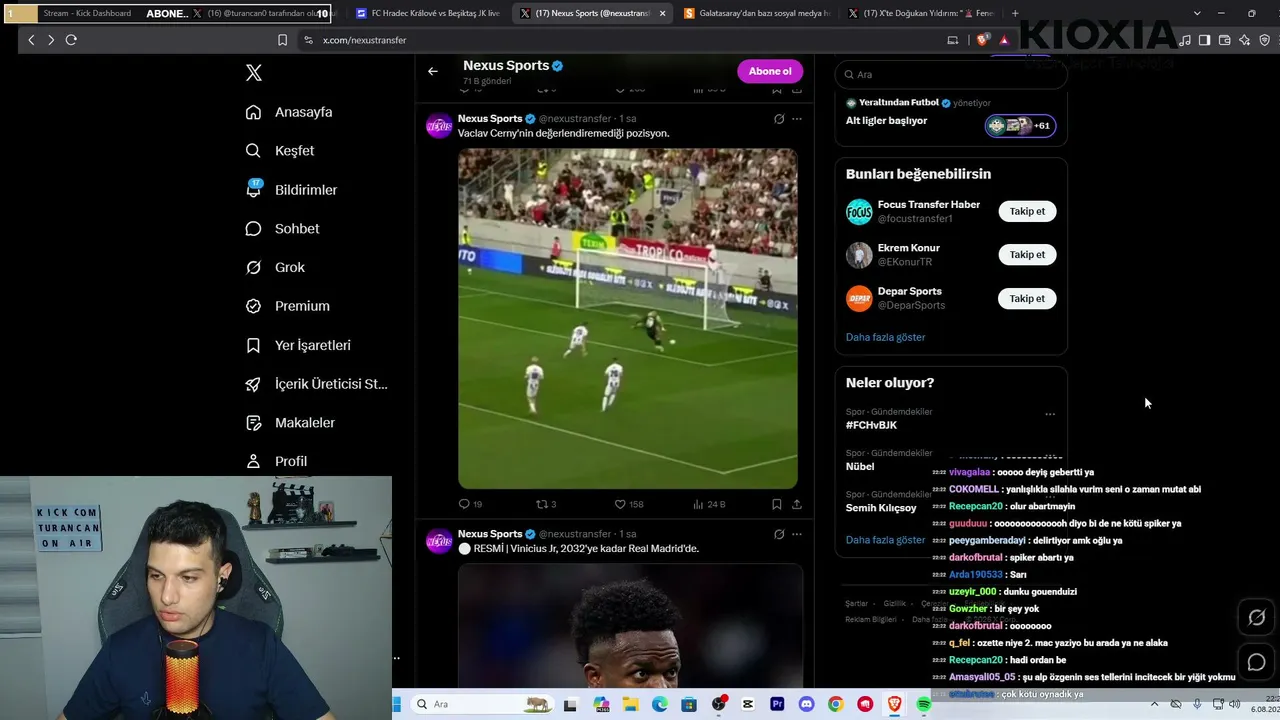View analytics of the Vaclav Cerny post
The width and height of the screenshot is (1280, 720).
pyautogui.click(x=709, y=505)
